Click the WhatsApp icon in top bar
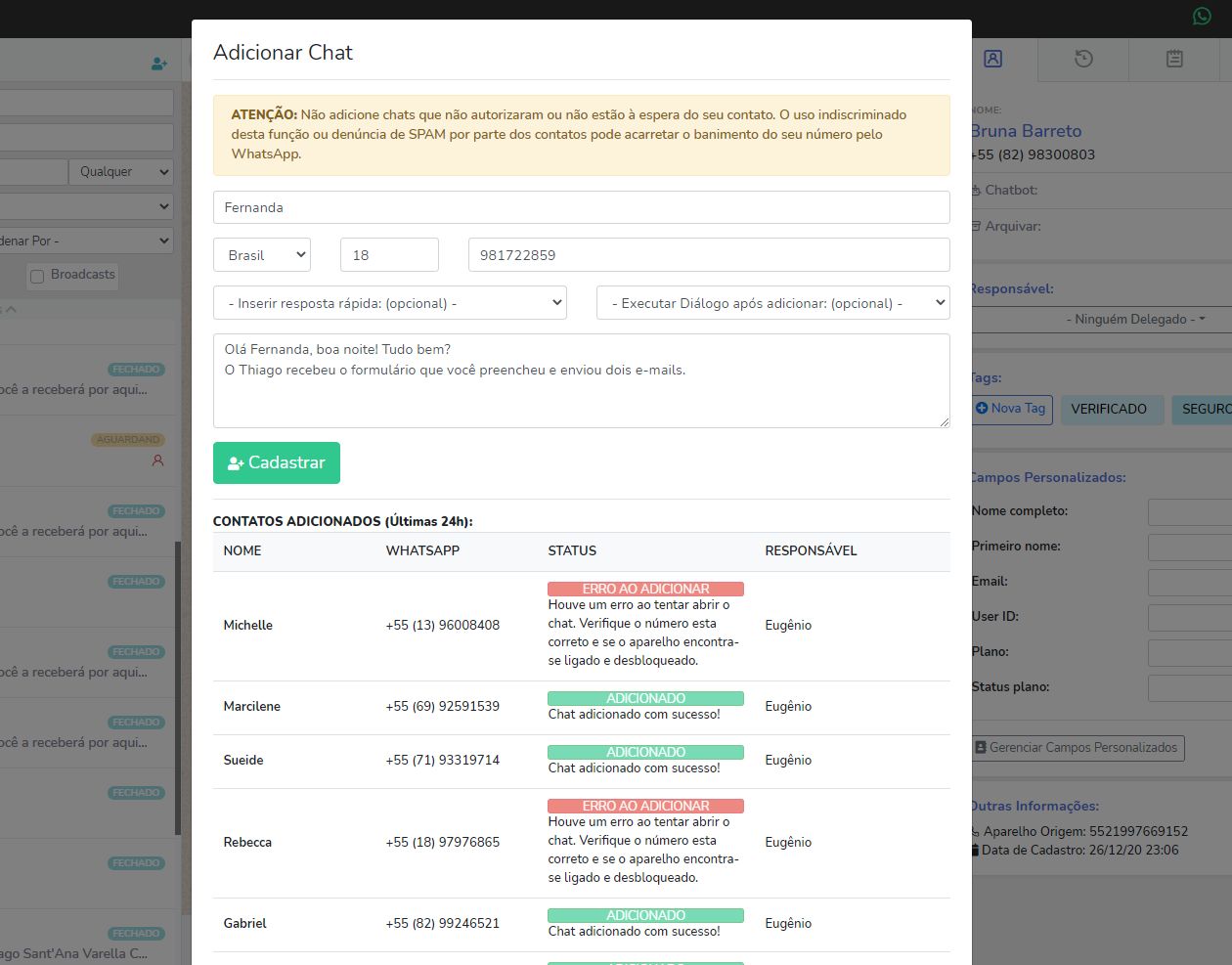Viewport: 1232px width, 965px height. pos(1202,16)
